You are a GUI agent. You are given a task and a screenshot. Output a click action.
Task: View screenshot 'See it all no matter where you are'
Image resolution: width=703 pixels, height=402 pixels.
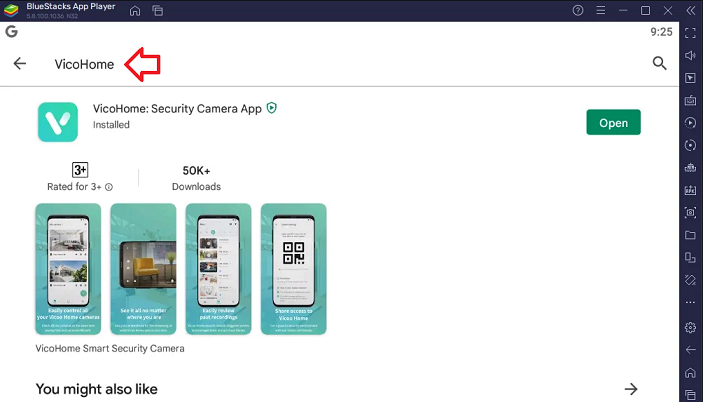point(143,269)
